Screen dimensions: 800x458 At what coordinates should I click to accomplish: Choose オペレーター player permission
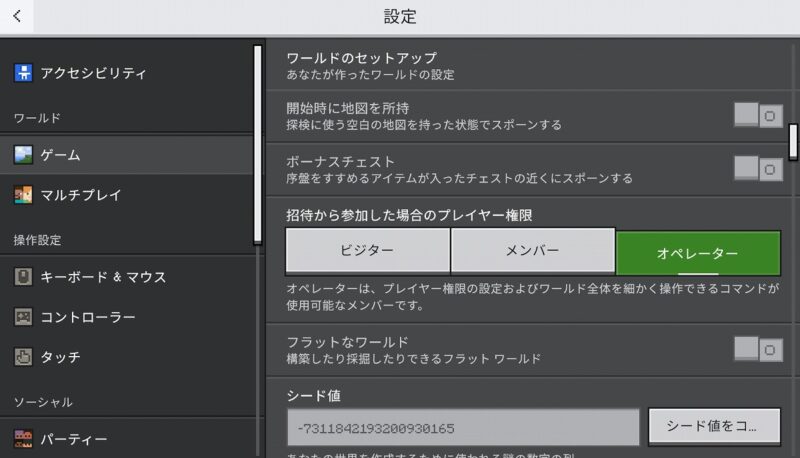tap(698, 253)
